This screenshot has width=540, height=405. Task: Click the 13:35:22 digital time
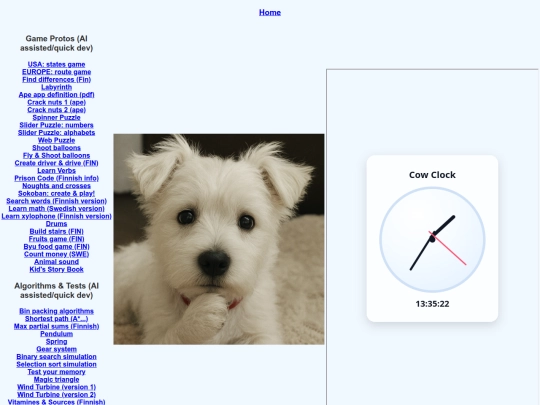coord(432,304)
